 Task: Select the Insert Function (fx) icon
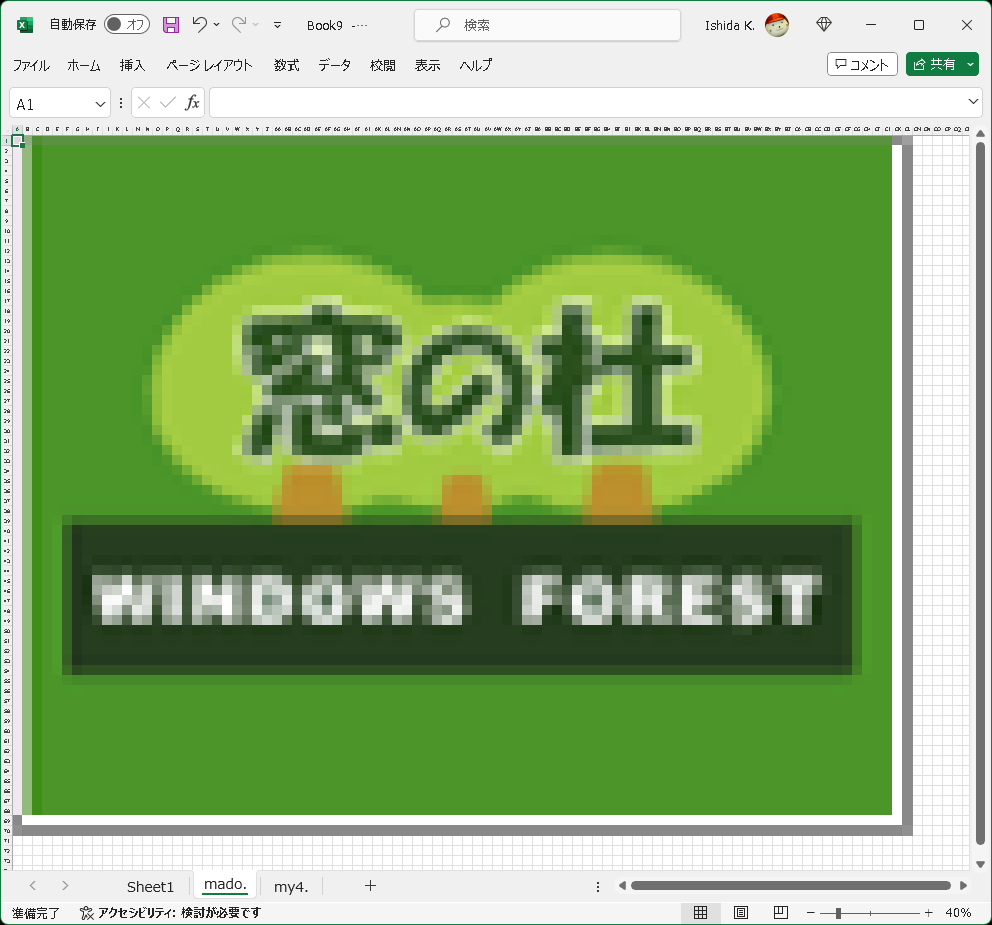193,102
